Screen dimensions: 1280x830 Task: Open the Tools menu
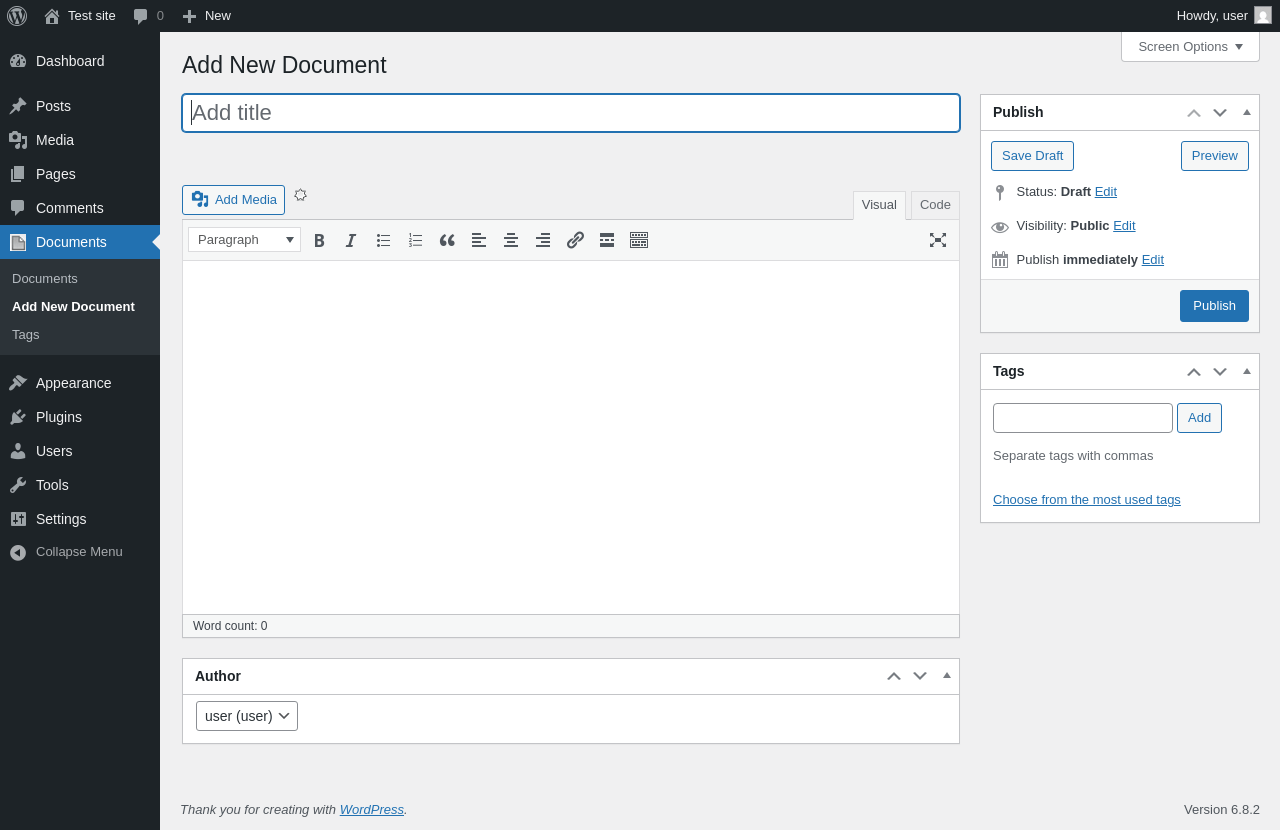click(x=80, y=485)
